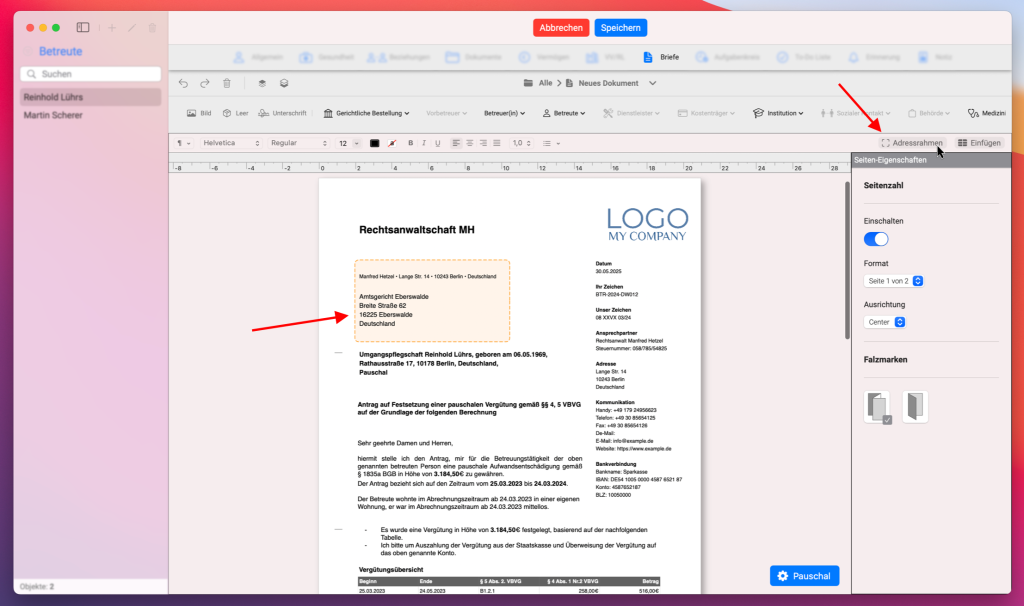Image resolution: width=1024 pixels, height=606 pixels.
Task: Click the black text color swatch
Action: [374, 143]
